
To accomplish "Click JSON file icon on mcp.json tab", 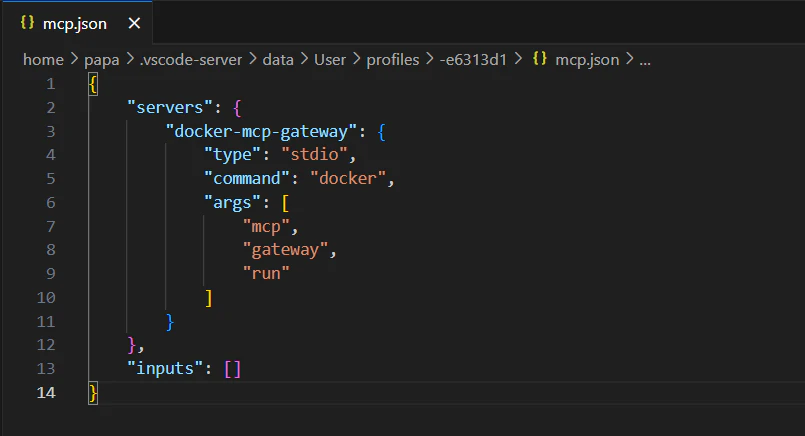I will [27, 23].
